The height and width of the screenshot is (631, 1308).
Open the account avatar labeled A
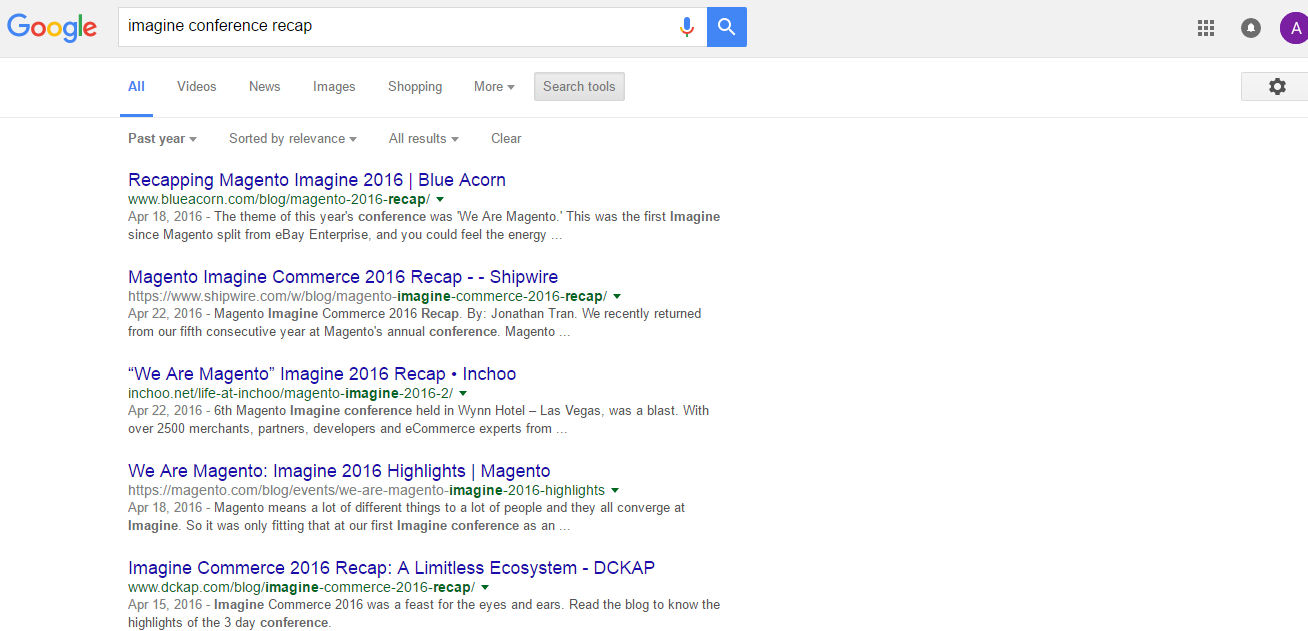[x=1294, y=28]
